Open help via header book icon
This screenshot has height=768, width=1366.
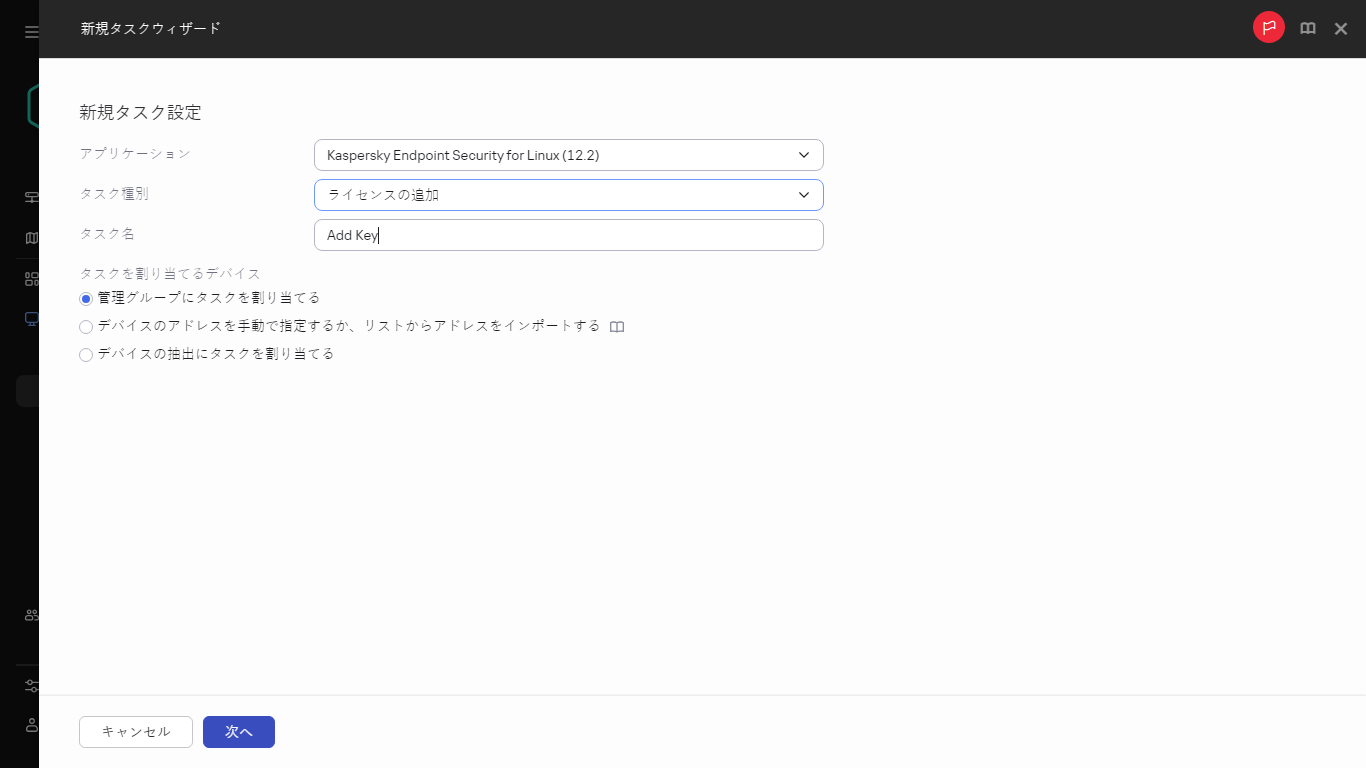(x=1308, y=29)
